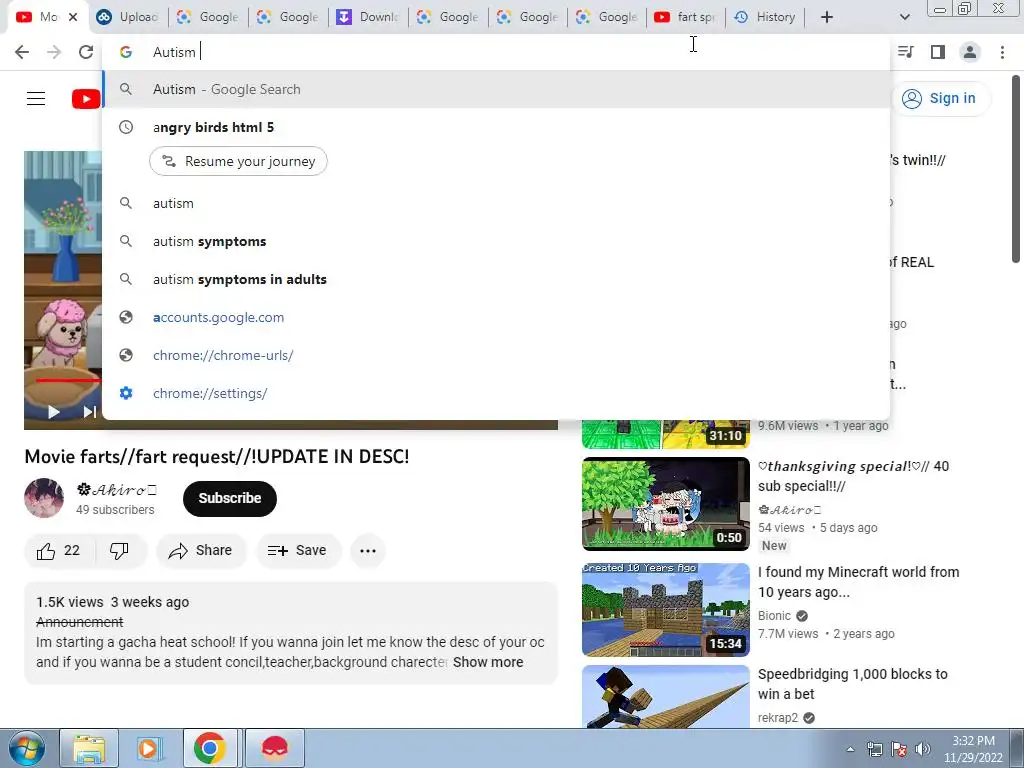Open the Bionic channel name
Image resolution: width=1024 pixels, height=768 pixels.
coord(775,616)
